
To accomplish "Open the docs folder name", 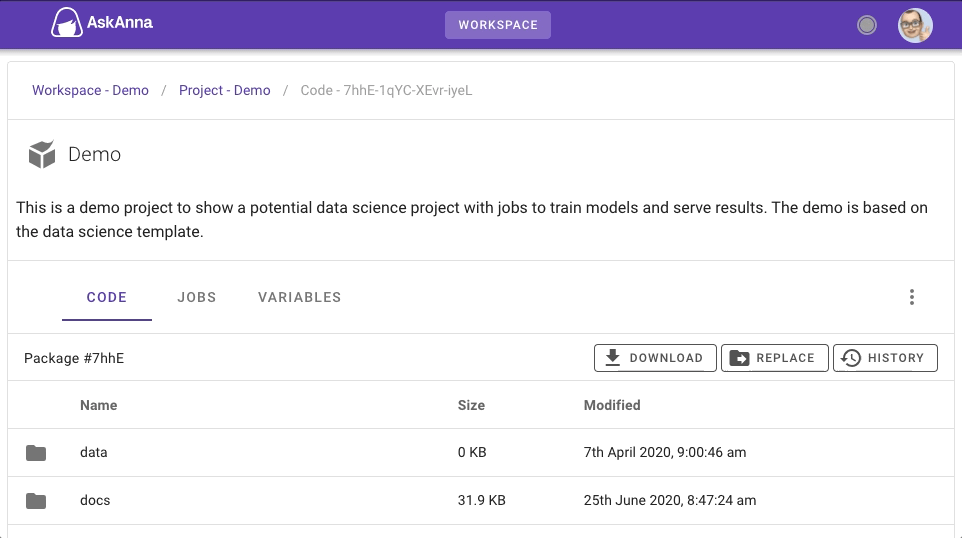I will [95, 500].
